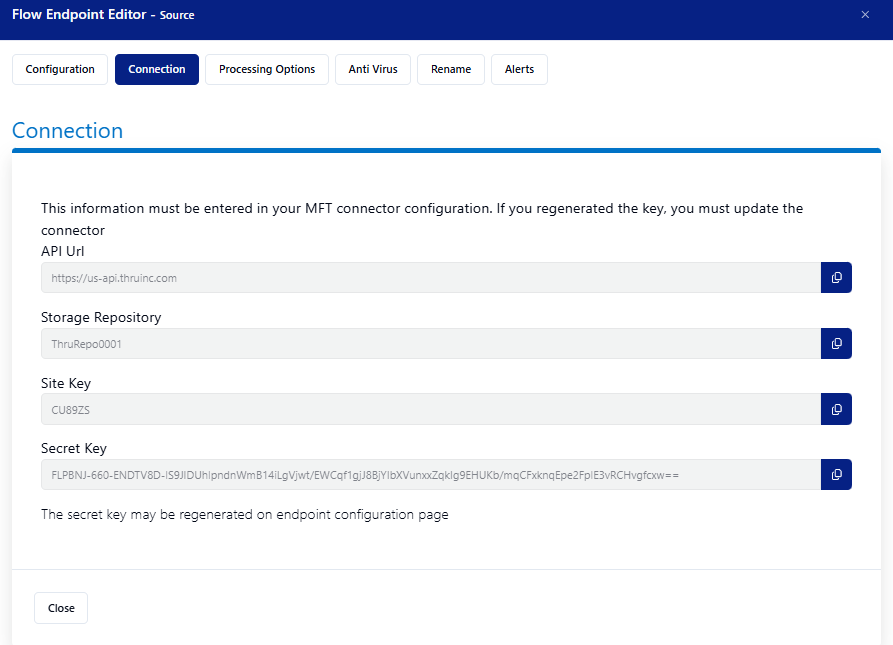This screenshot has height=645, width=893.
Task: Copy the Site Key value
Action: click(836, 409)
